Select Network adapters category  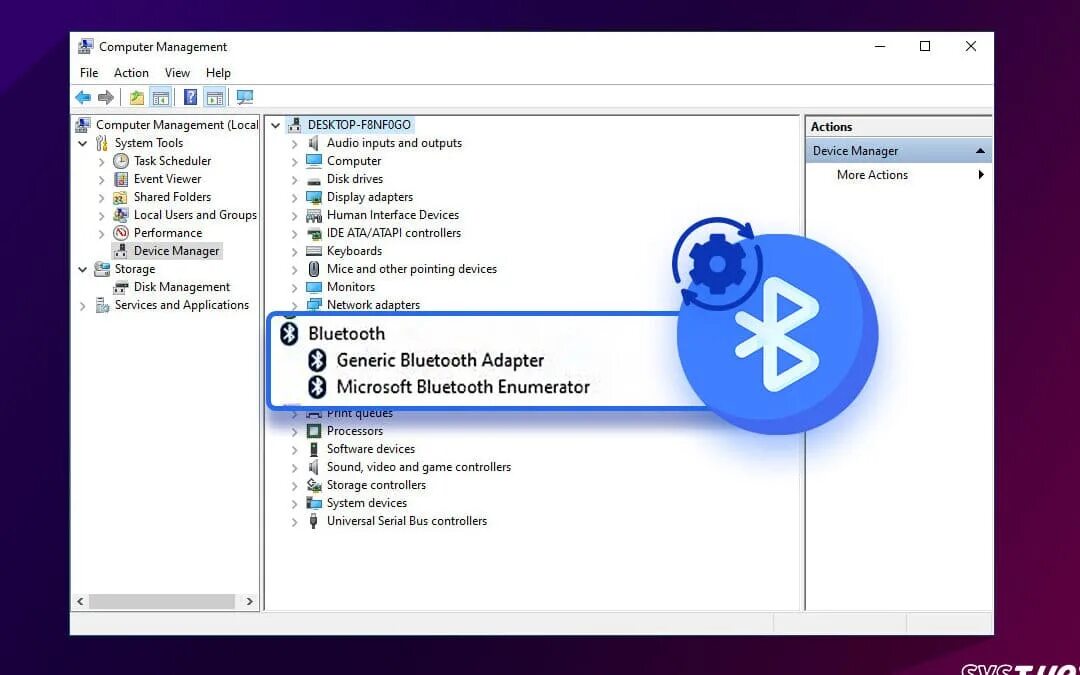373,305
